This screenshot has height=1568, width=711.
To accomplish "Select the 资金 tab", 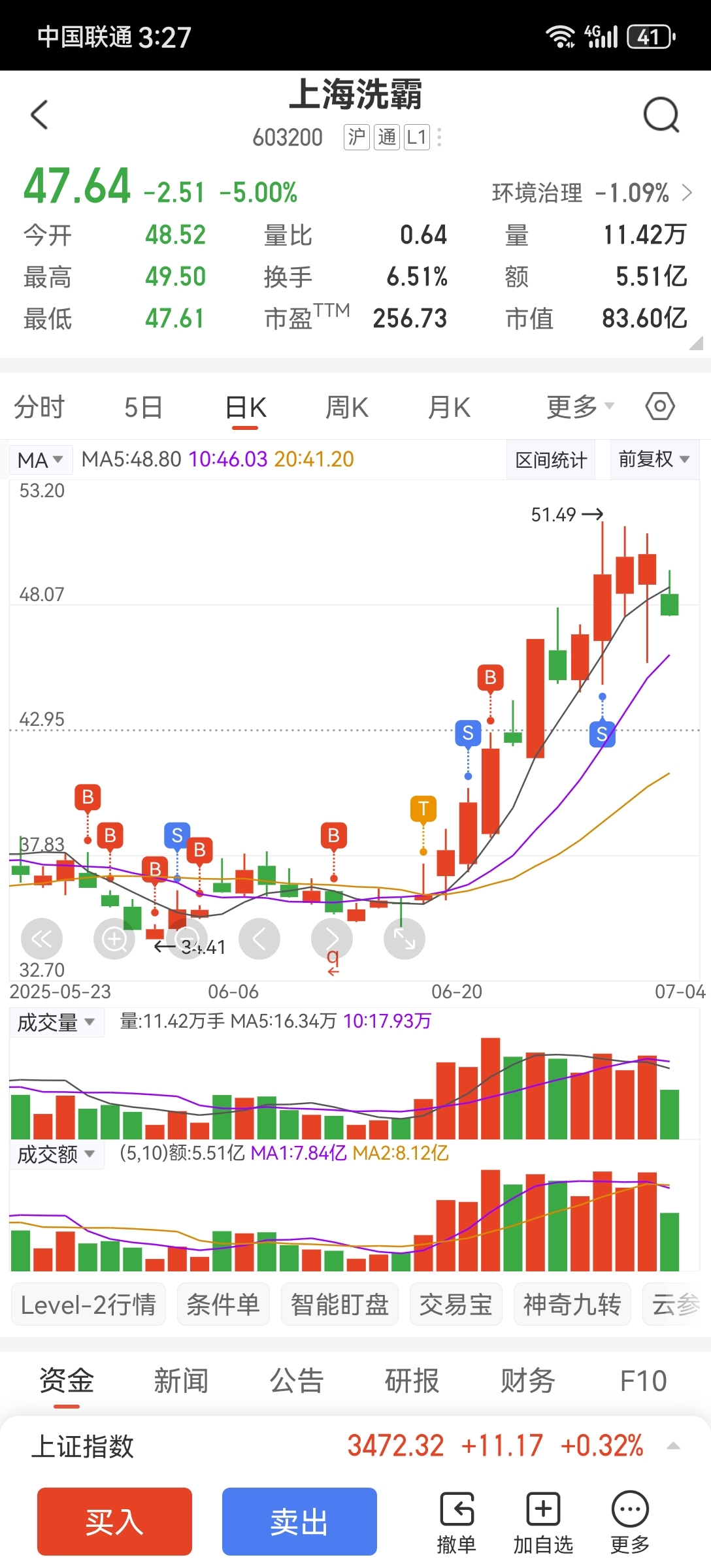I will (67, 1380).
